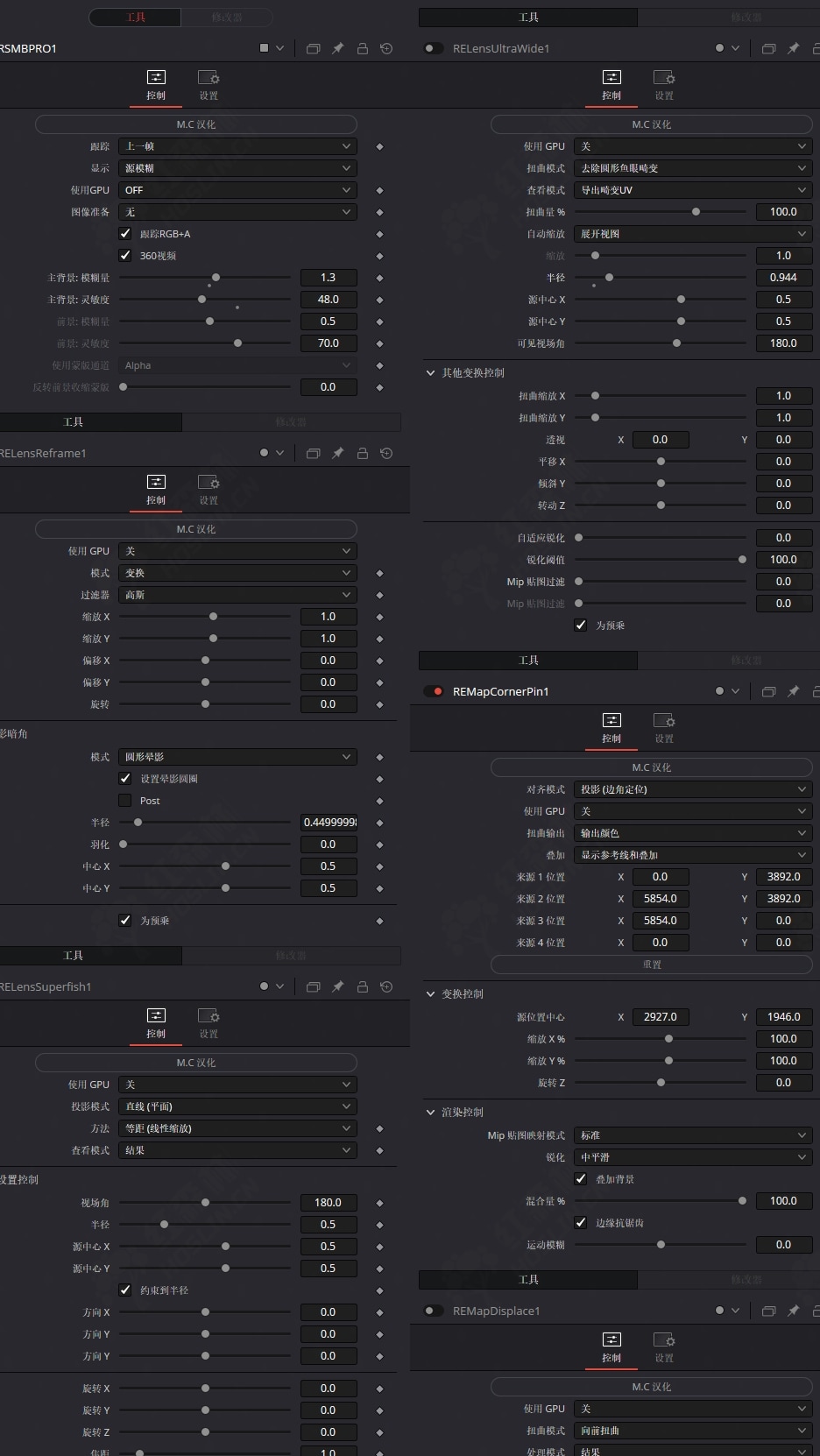This screenshot has height=1456, width=820.
Task: Click the pin icon in the REMapDisplace1 header
Action: 793,1311
